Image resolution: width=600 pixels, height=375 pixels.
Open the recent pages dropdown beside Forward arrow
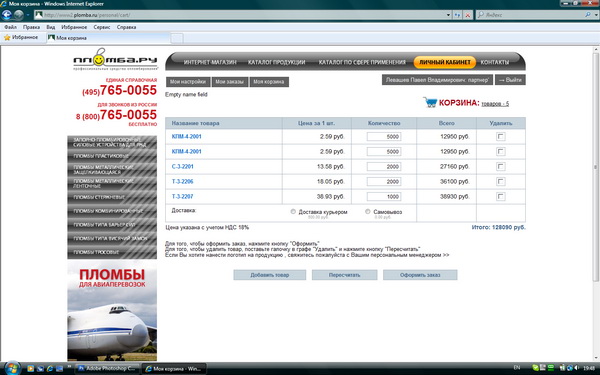click(x=28, y=15)
